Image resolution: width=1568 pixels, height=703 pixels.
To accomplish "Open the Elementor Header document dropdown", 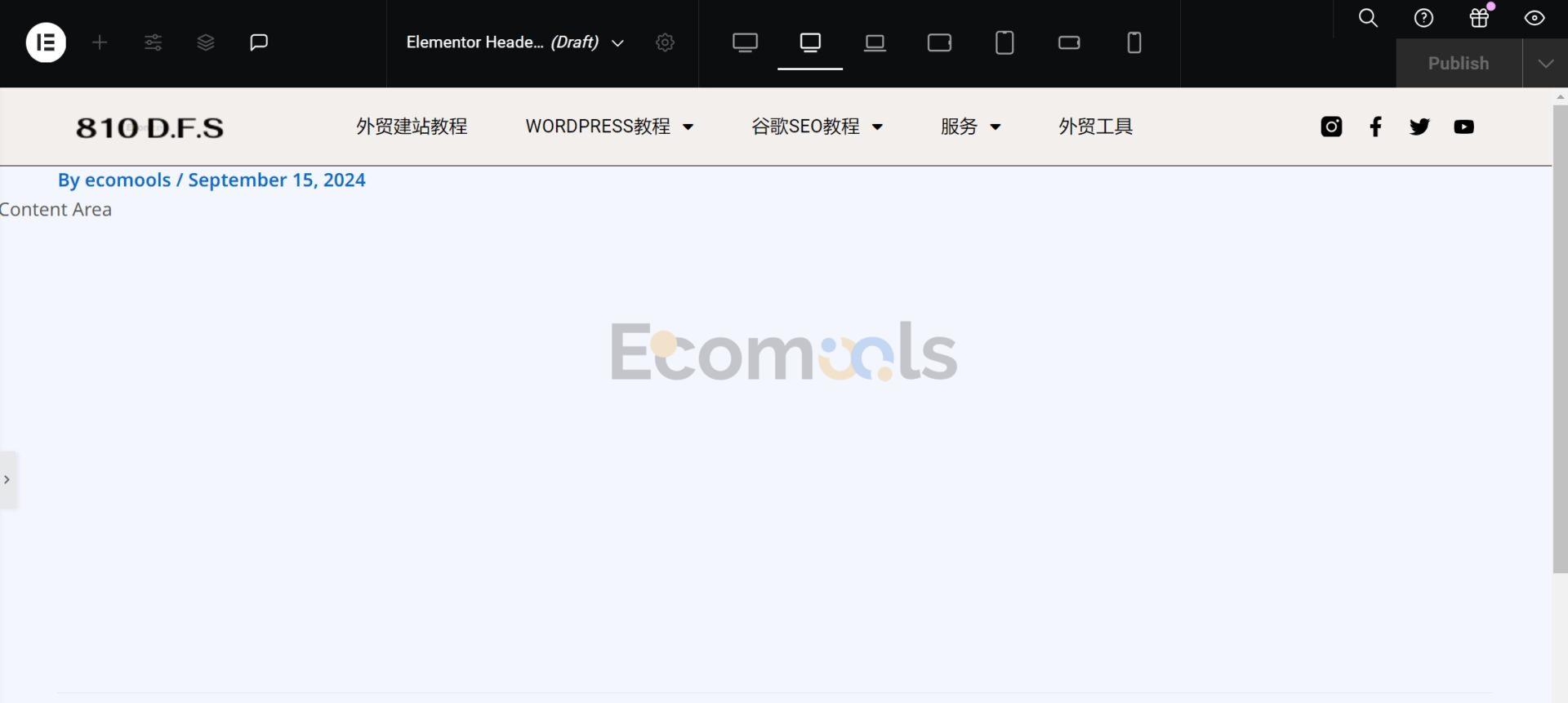I will click(x=514, y=42).
